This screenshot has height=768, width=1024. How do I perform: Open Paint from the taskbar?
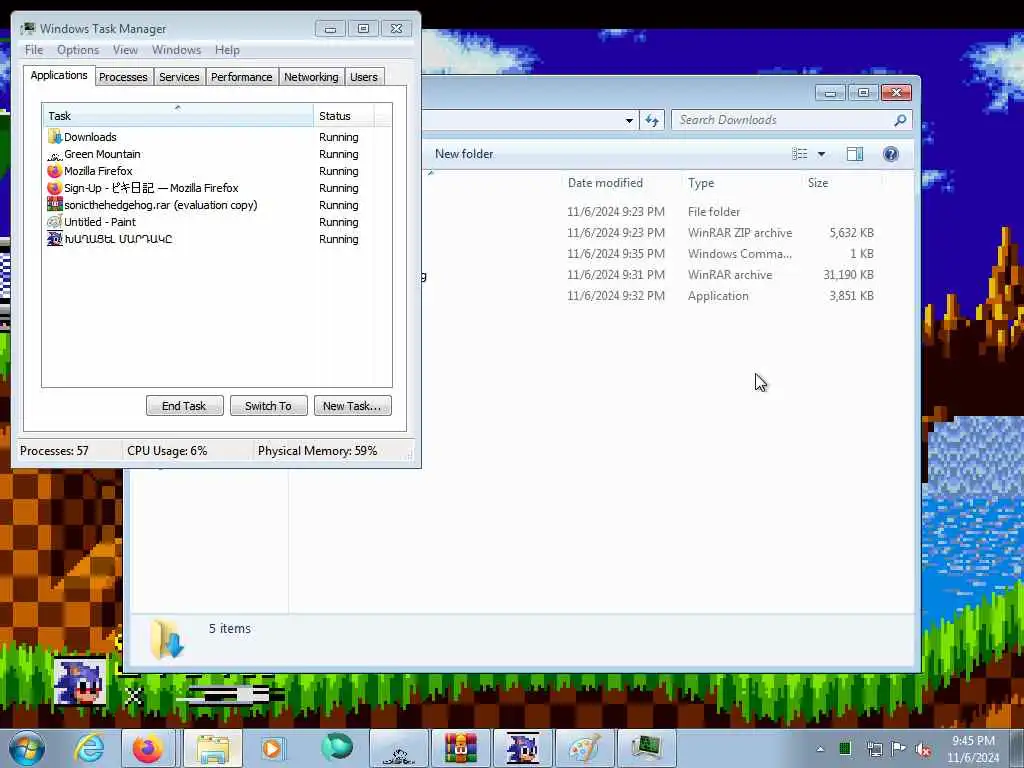[585, 748]
